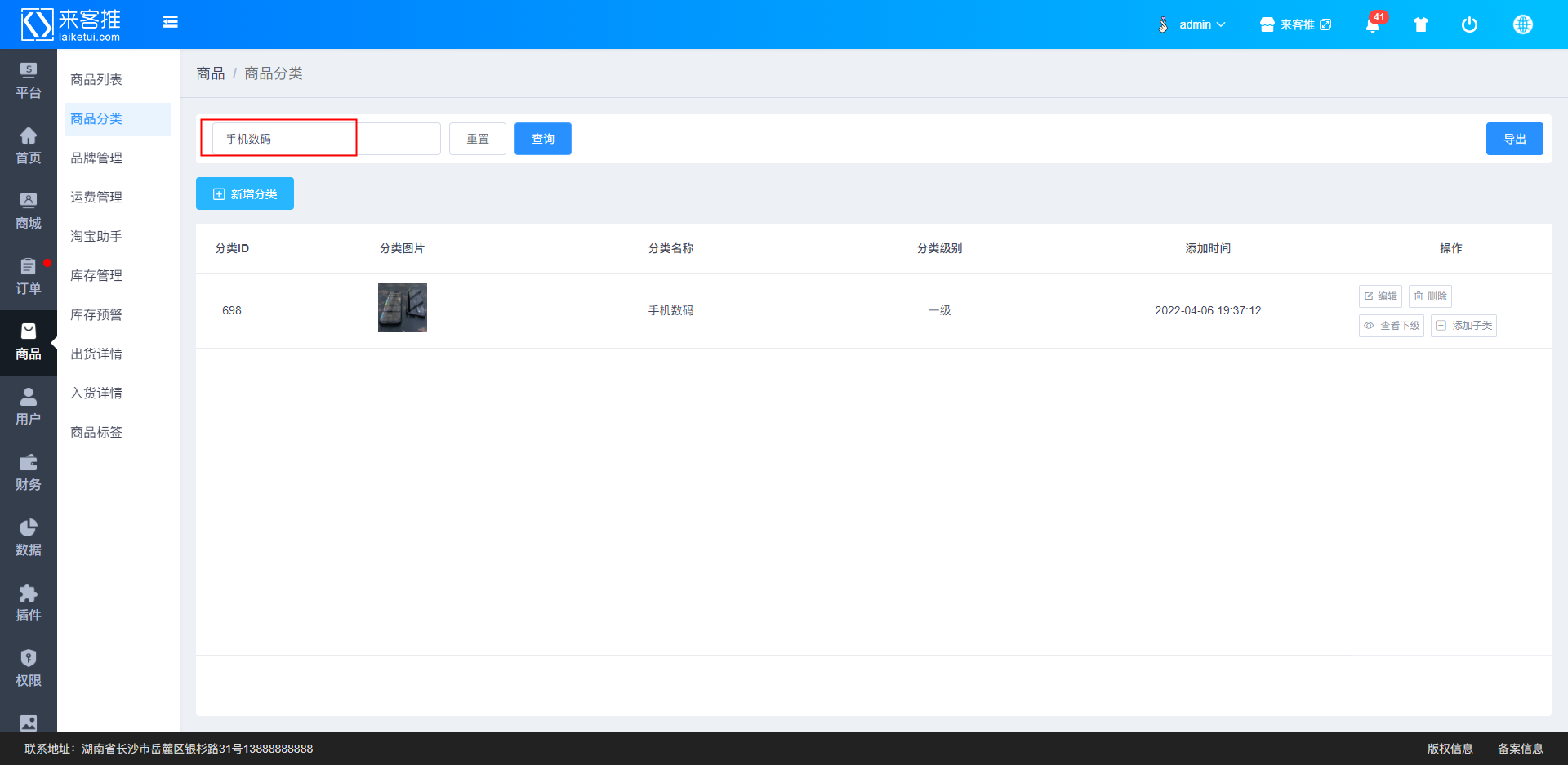Click the 版权信息 footer link
Image resolution: width=1568 pixels, height=765 pixels.
point(1450,749)
